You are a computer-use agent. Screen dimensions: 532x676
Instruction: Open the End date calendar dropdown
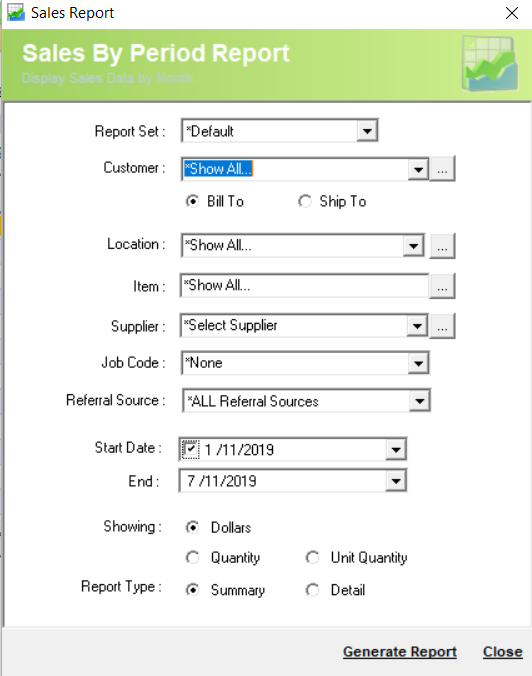(x=396, y=481)
